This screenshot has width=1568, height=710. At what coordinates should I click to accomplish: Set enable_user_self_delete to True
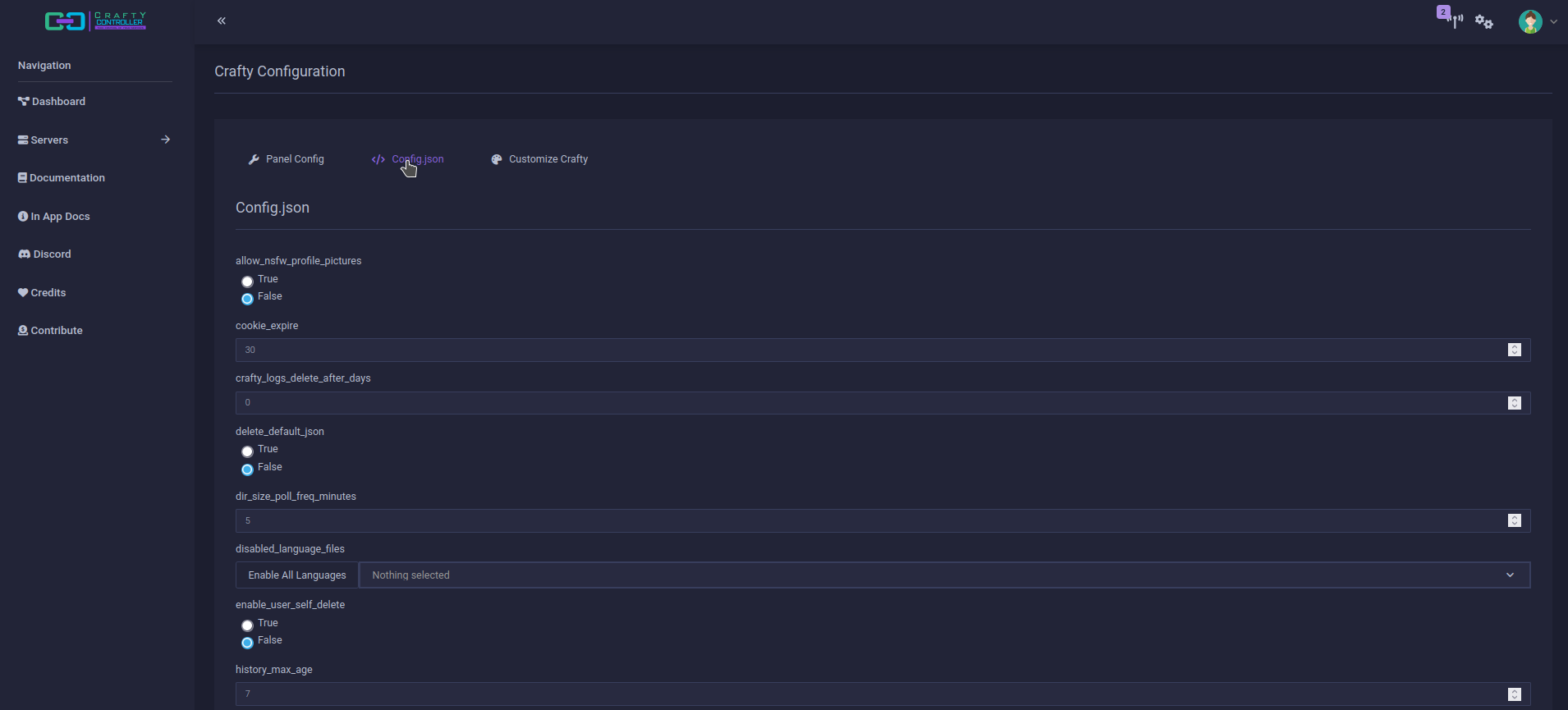pyautogui.click(x=247, y=625)
